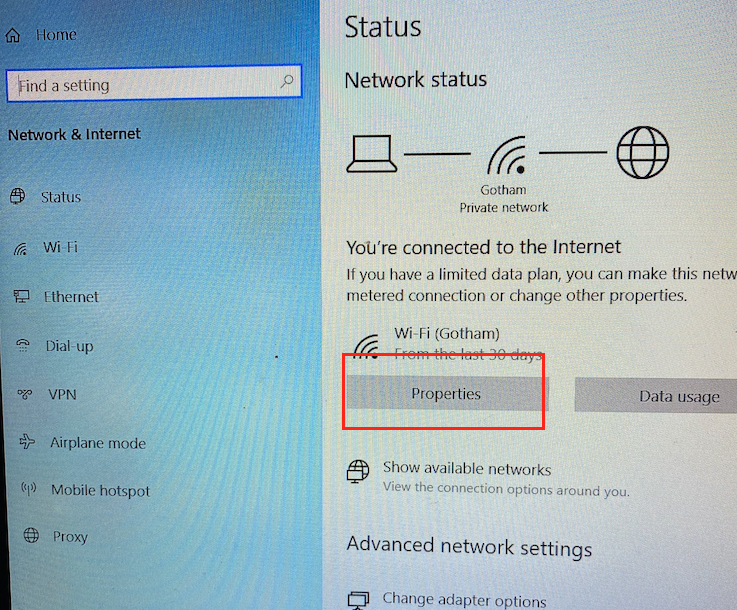This screenshot has height=610, width=737.
Task: Click the Airplane mode plane icon
Action: pyautogui.click(x=27, y=442)
